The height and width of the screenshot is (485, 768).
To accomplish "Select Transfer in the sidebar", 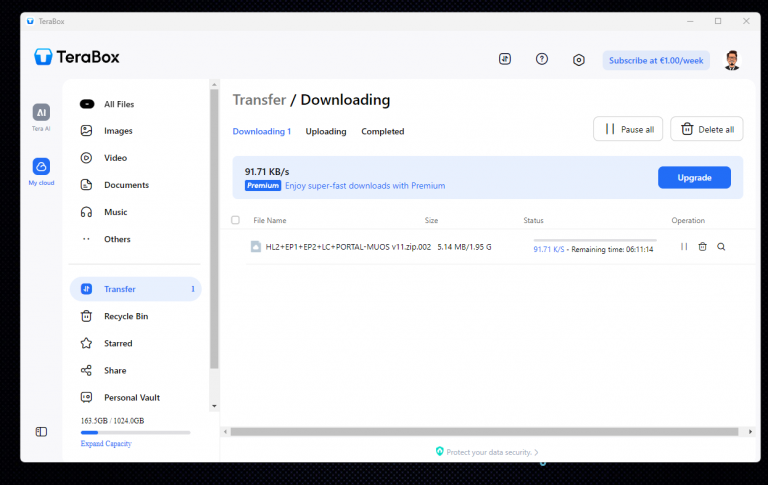I will click(x=136, y=289).
